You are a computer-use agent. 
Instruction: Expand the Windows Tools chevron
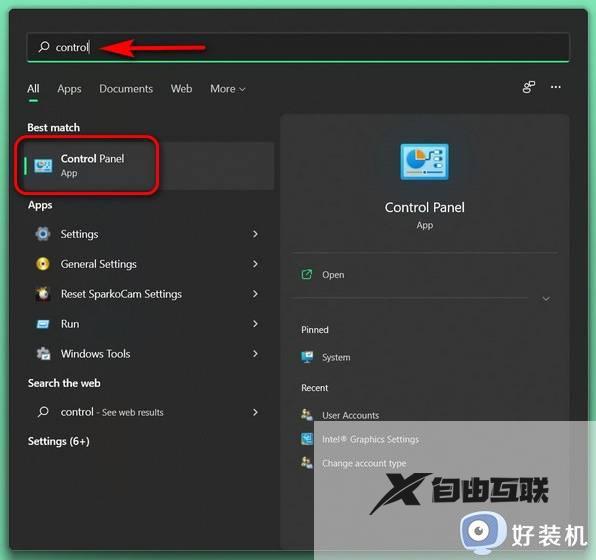tap(255, 354)
